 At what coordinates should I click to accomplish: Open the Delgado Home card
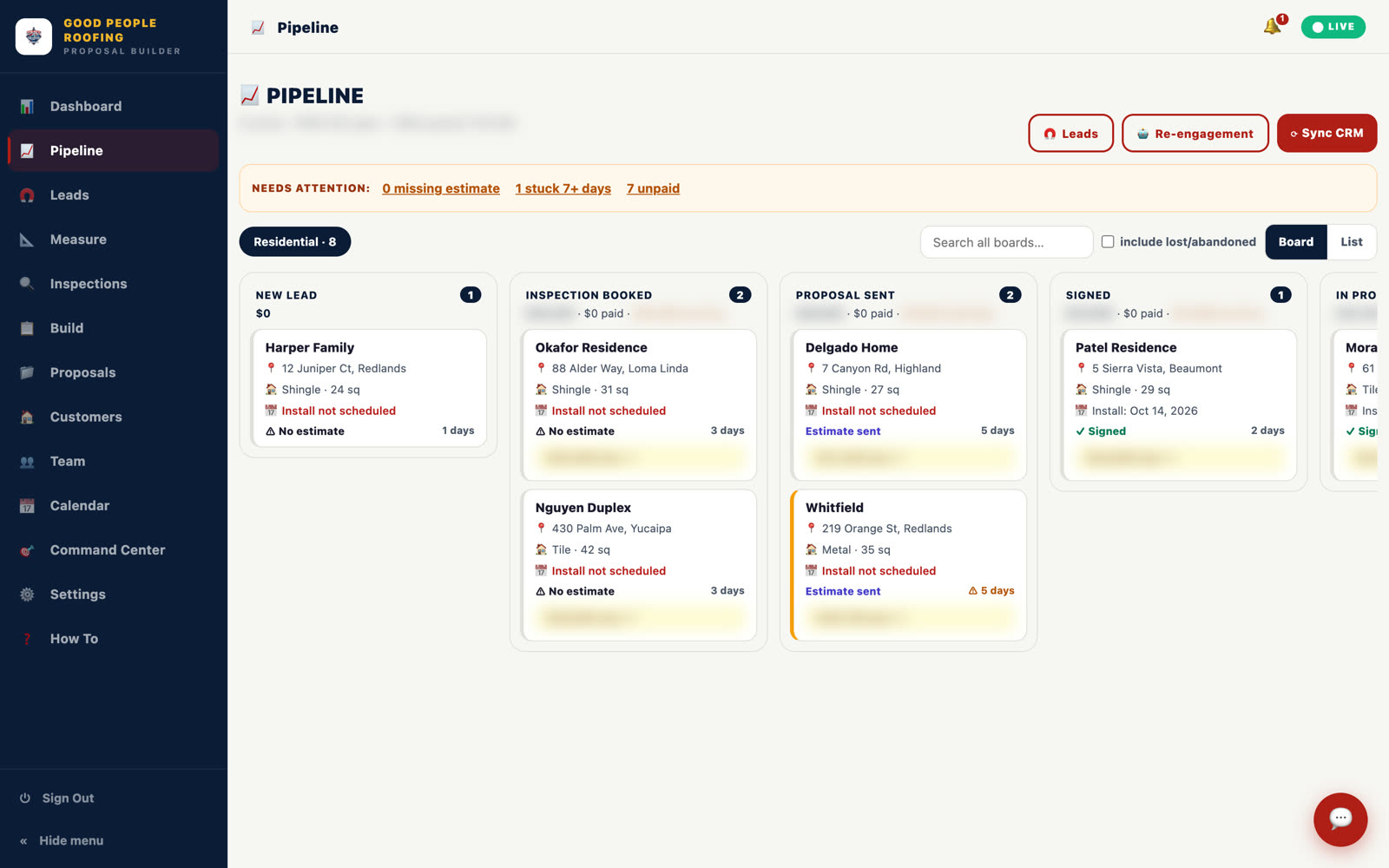tap(909, 404)
